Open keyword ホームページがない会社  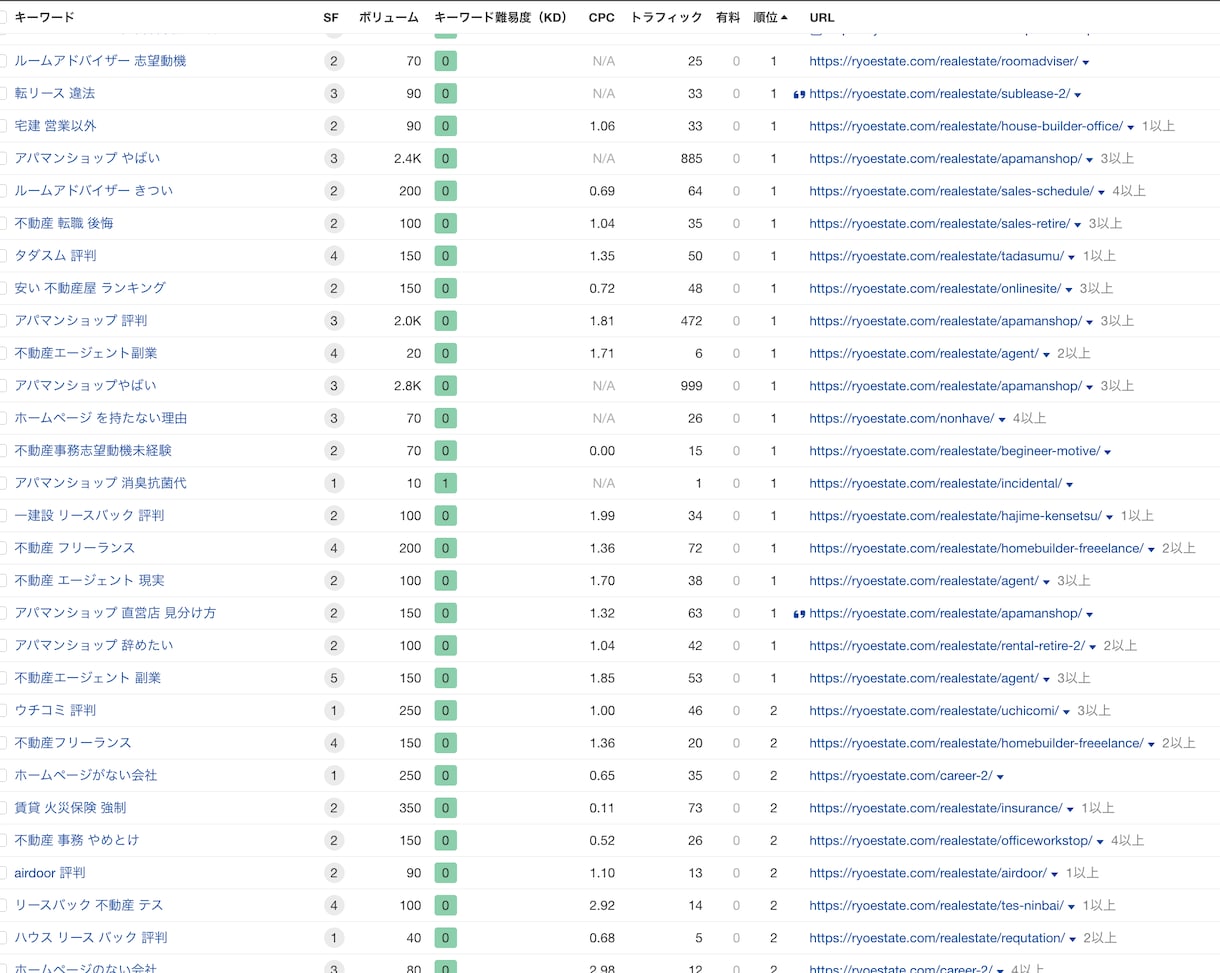coord(86,775)
